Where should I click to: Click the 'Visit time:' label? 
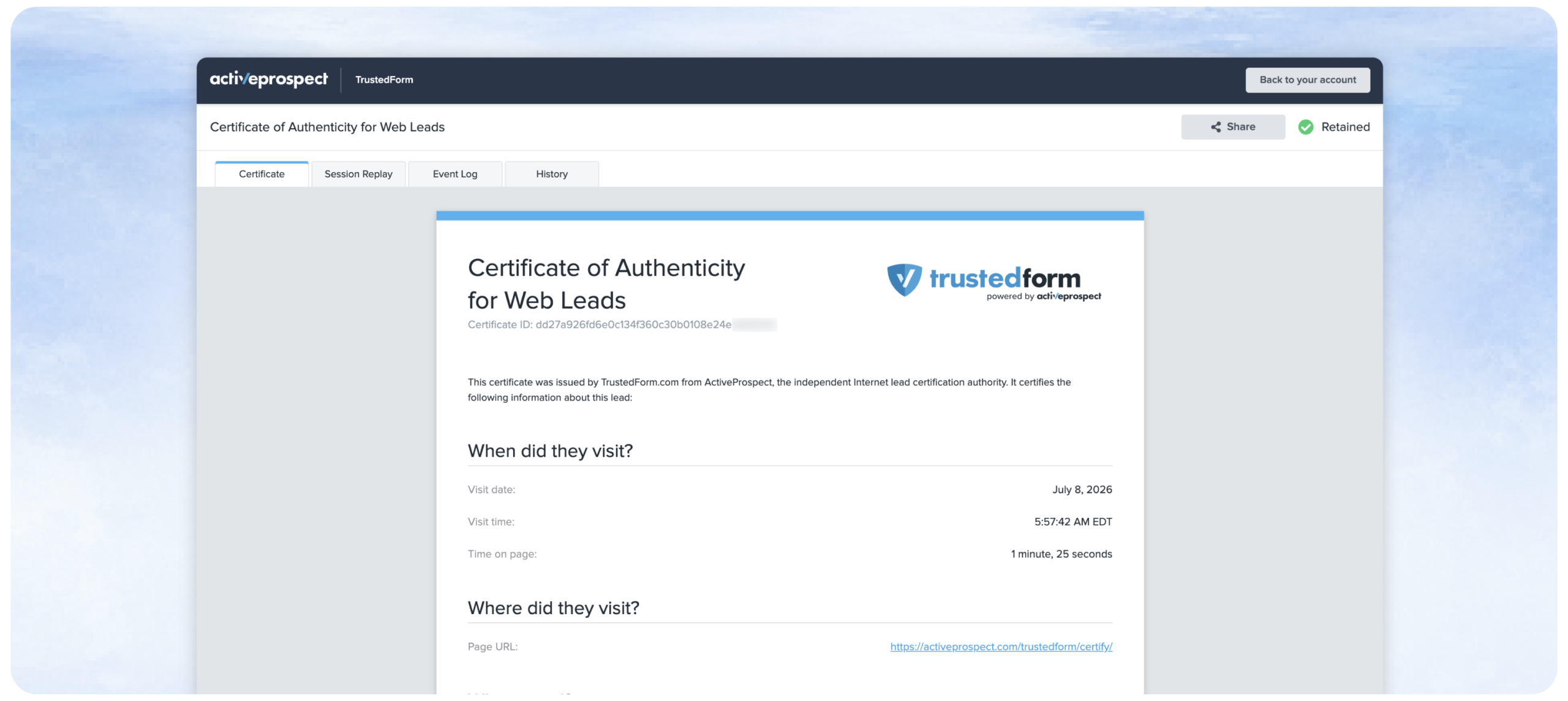491,522
